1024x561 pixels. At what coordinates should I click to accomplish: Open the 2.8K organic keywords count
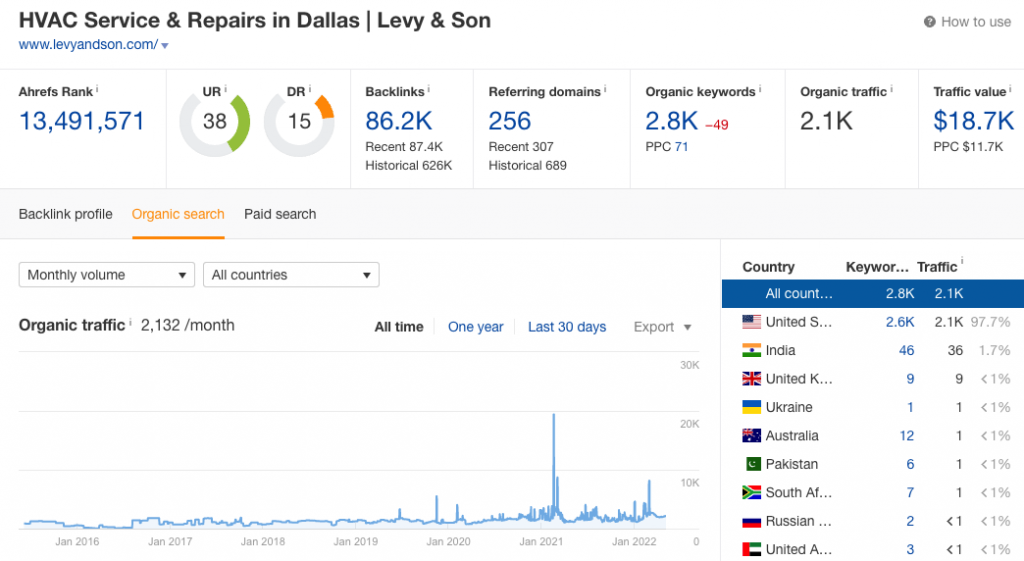tap(671, 121)
